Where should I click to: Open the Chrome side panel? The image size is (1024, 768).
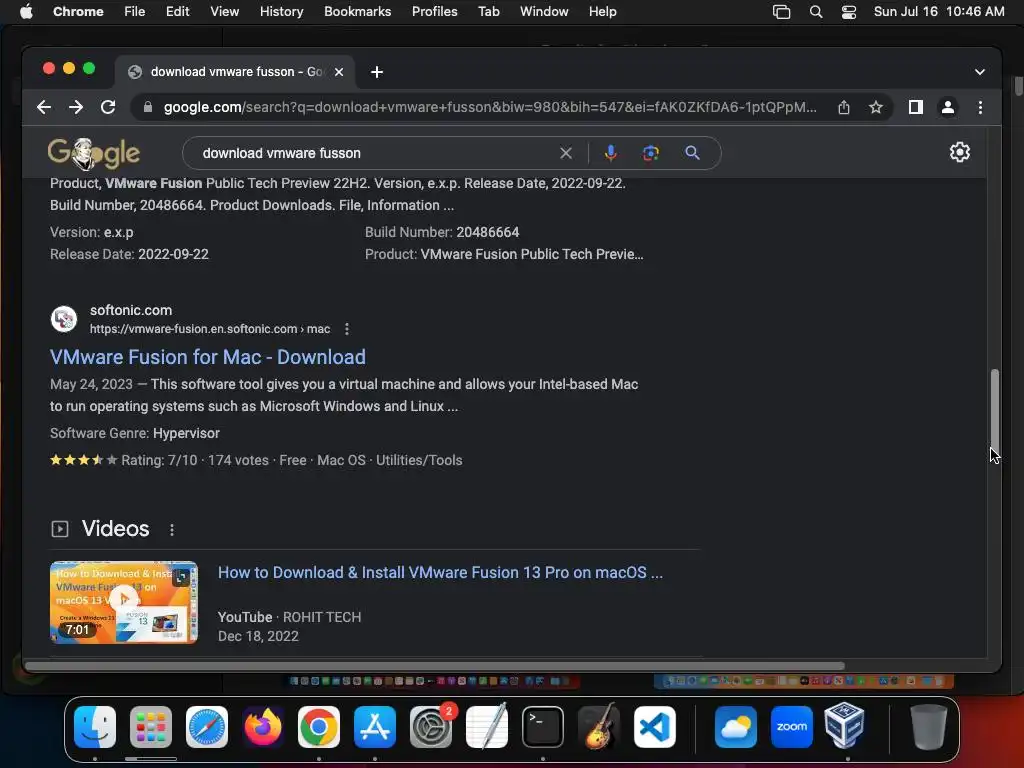pos(916,107)
